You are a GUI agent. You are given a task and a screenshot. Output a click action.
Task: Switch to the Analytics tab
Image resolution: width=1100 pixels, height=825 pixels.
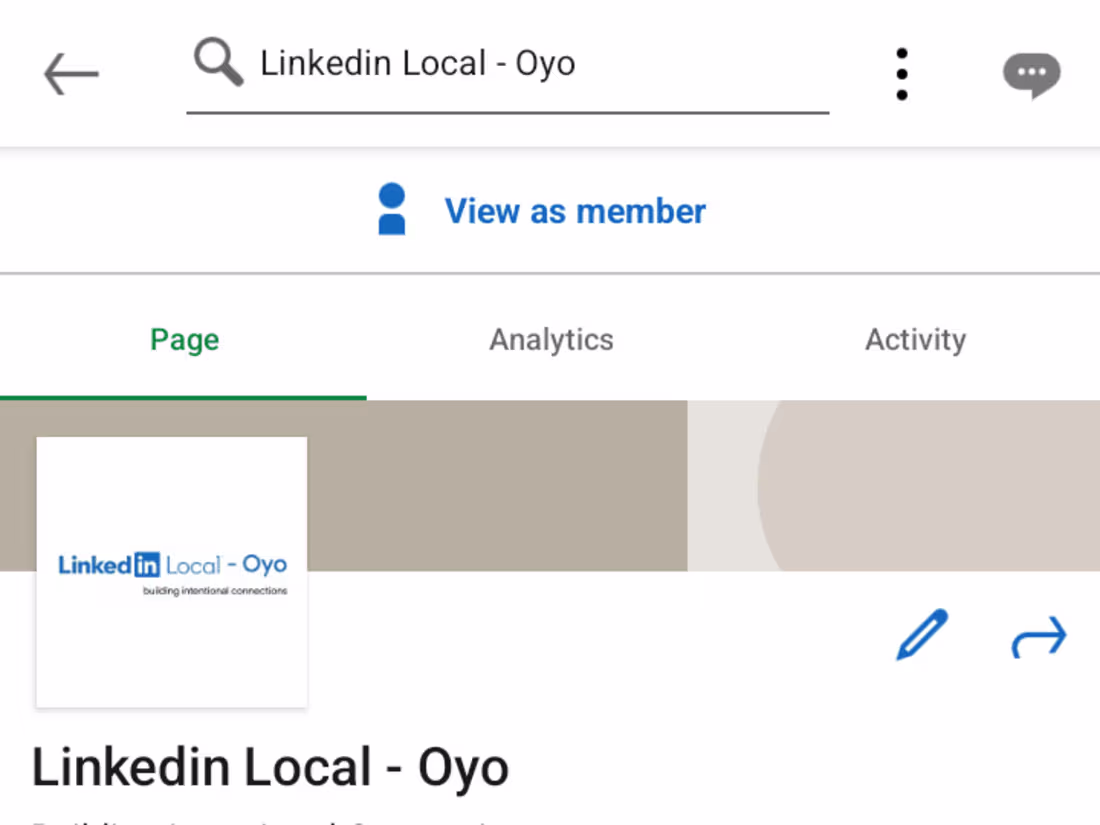pos(550,339)
